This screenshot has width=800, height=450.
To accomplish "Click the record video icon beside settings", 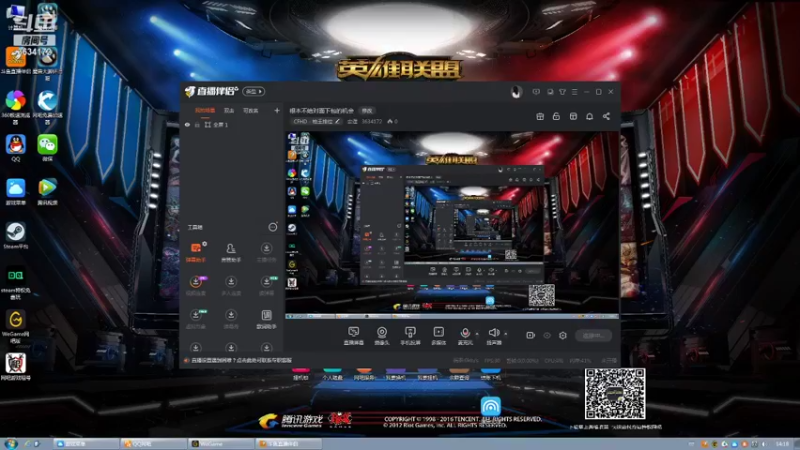I will click(x=531, y=335).
